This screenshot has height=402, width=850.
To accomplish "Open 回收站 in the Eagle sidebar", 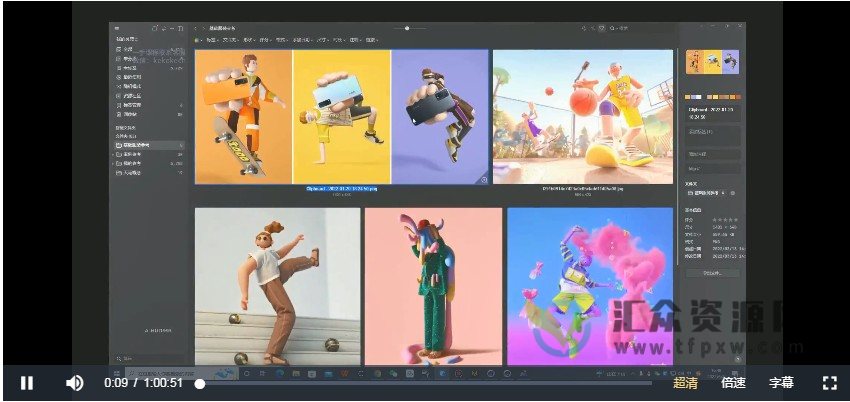I will [x=149, y=115].
